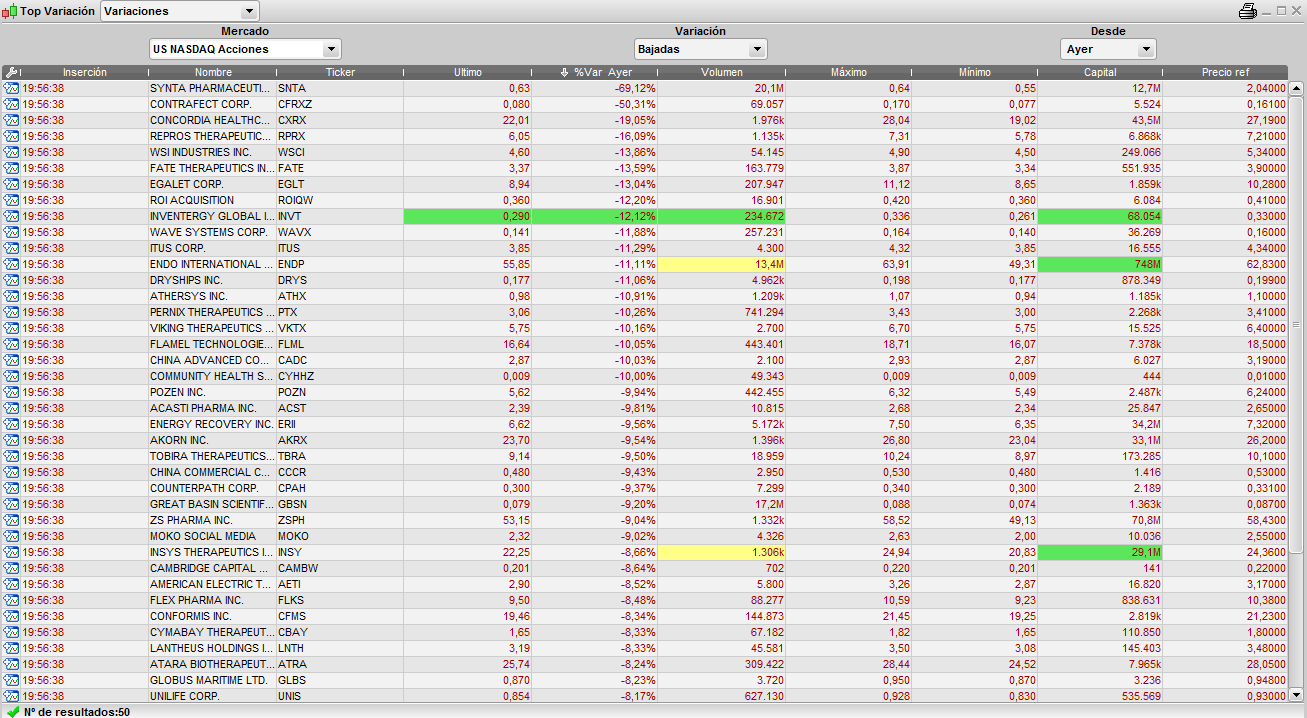Image resolution: width=1307 pixels, height=718 pixels.
Task: Click green highlighted Ultimo value 0,290
Action: pos(467,216)
